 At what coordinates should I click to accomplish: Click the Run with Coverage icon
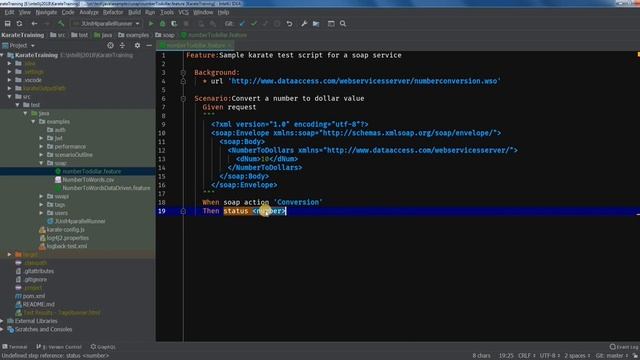pyautogui.click(x=174, y=24)
